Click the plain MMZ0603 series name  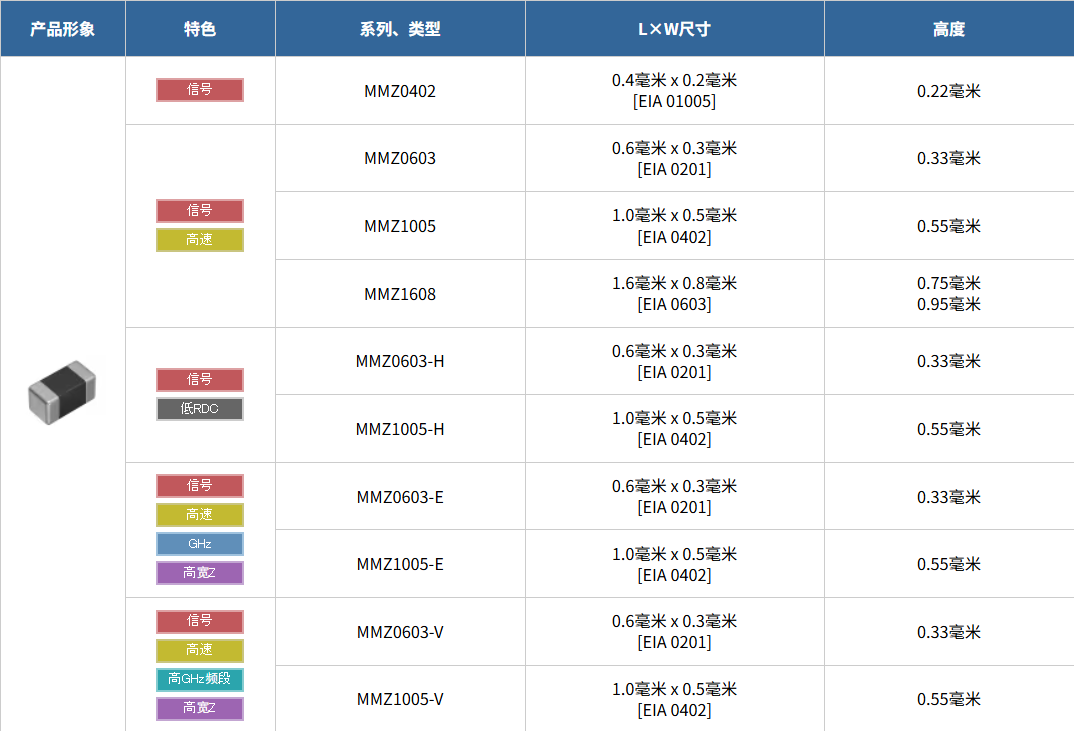tap(400, 158)
